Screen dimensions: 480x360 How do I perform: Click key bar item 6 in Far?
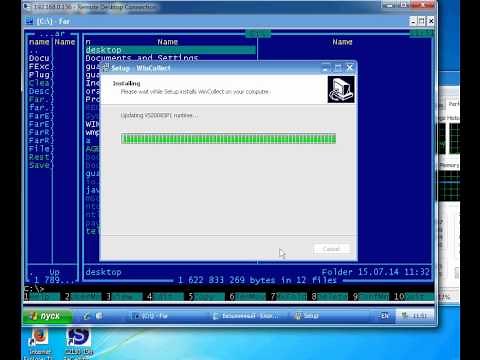click(248, 296)
